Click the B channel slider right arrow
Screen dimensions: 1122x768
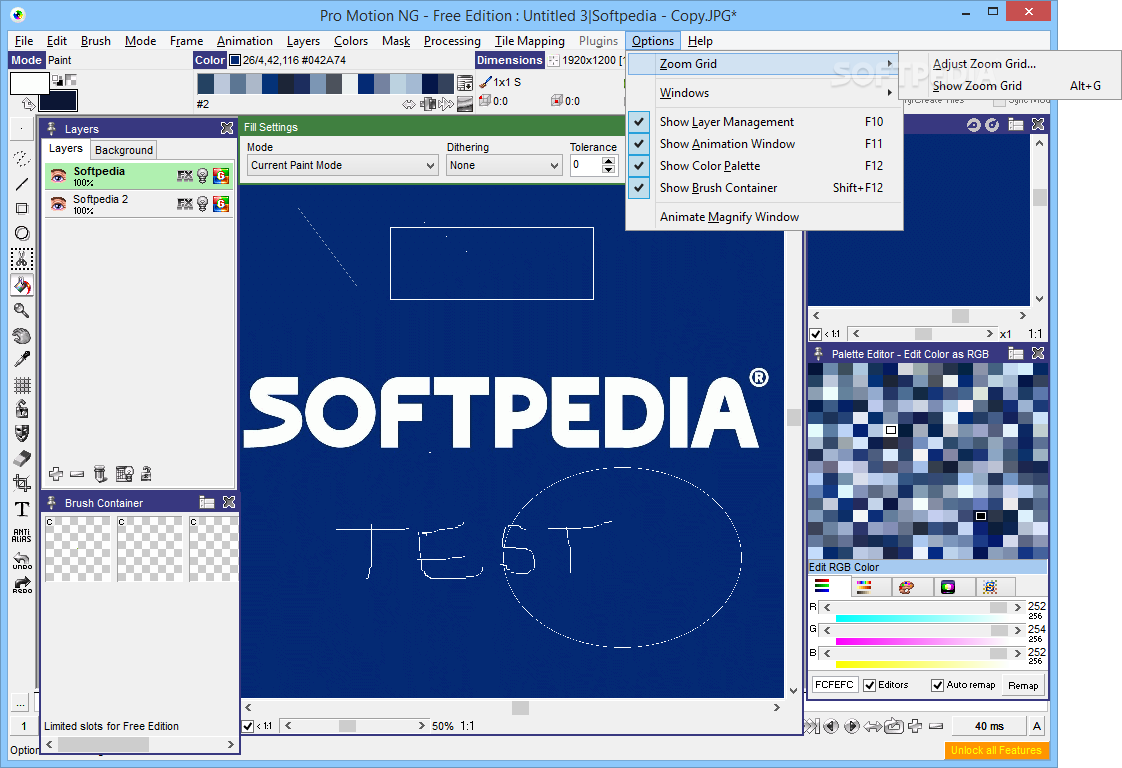point(1018,653)
